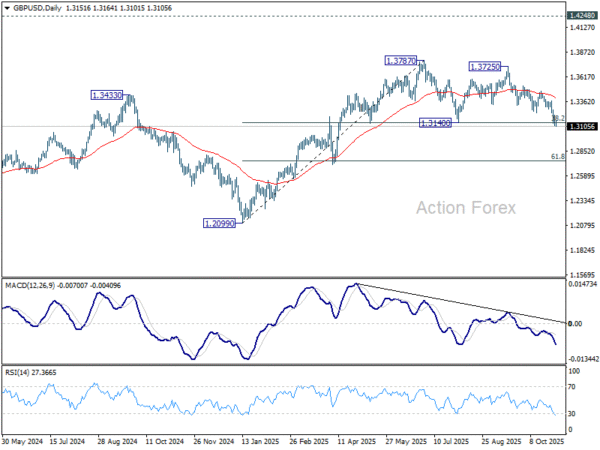Select the 1.34330 price label
The image size is (600, 450).
(107, 95)
